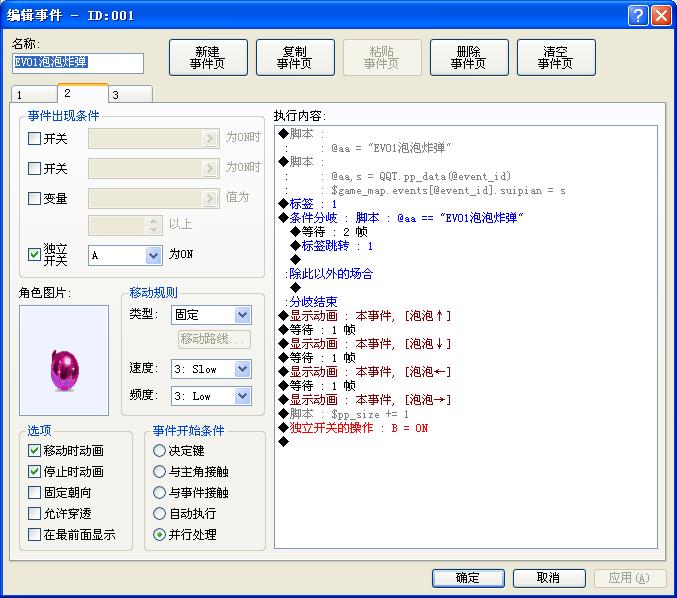This screenshot has height=598, width=677.
Task: Select the 自动执行 trigger radio button
Action: 159,514
